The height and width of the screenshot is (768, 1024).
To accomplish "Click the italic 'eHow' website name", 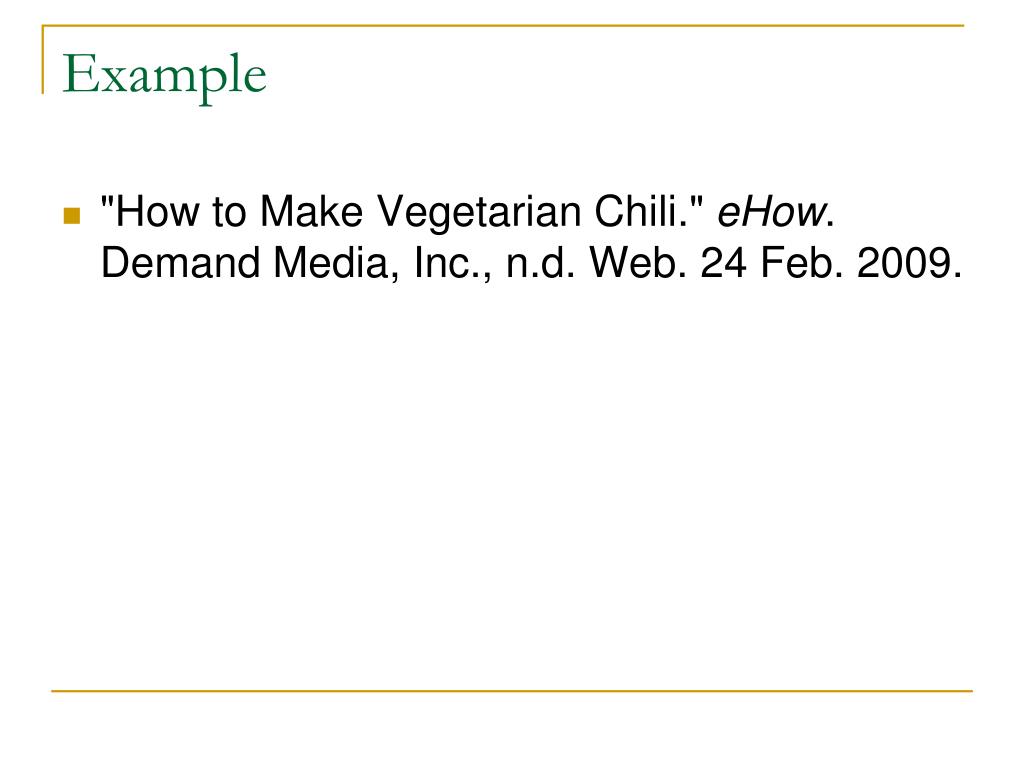I will tap(771, 212).
